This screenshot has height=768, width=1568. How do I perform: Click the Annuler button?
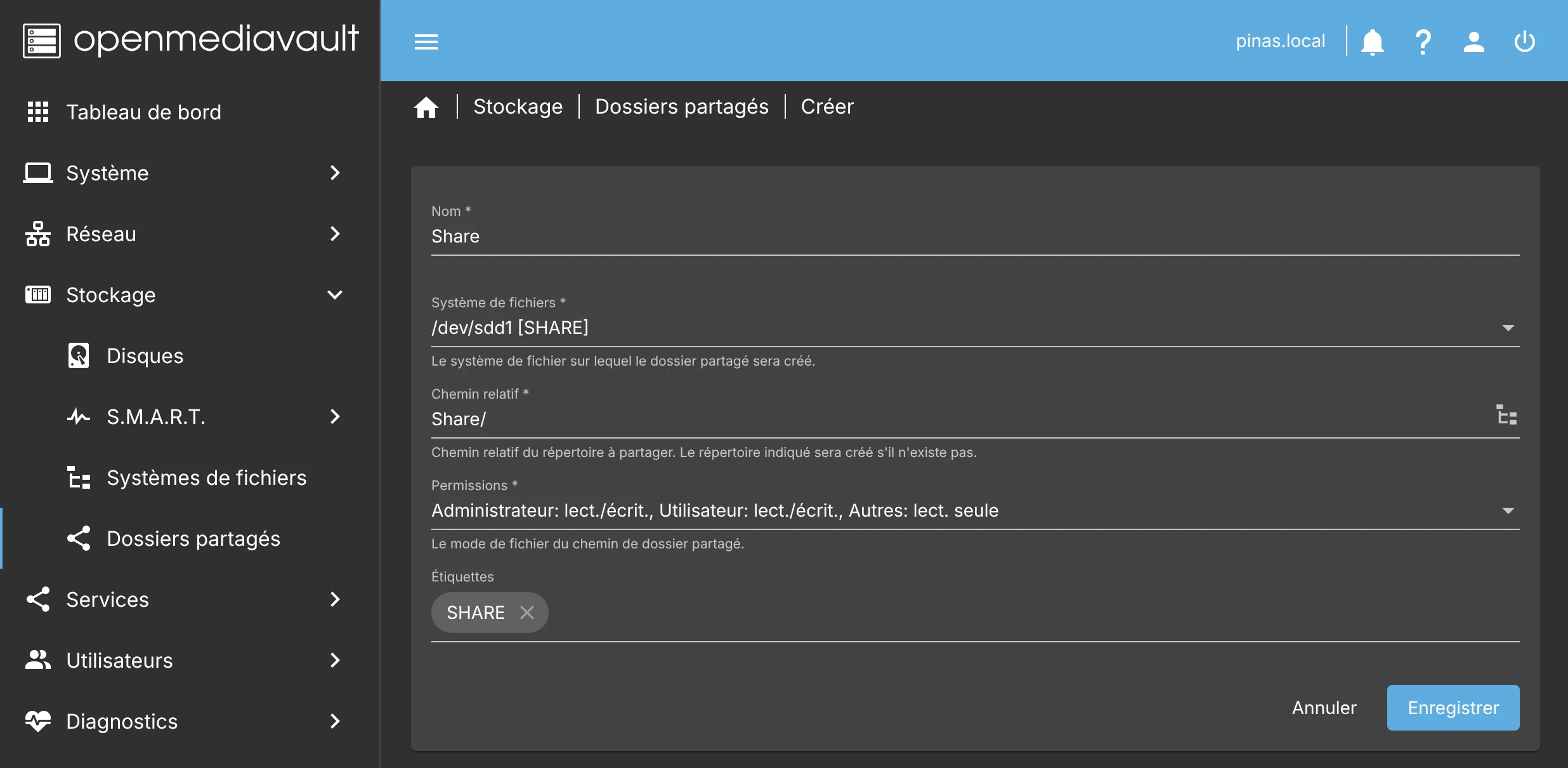point(1324,708)
